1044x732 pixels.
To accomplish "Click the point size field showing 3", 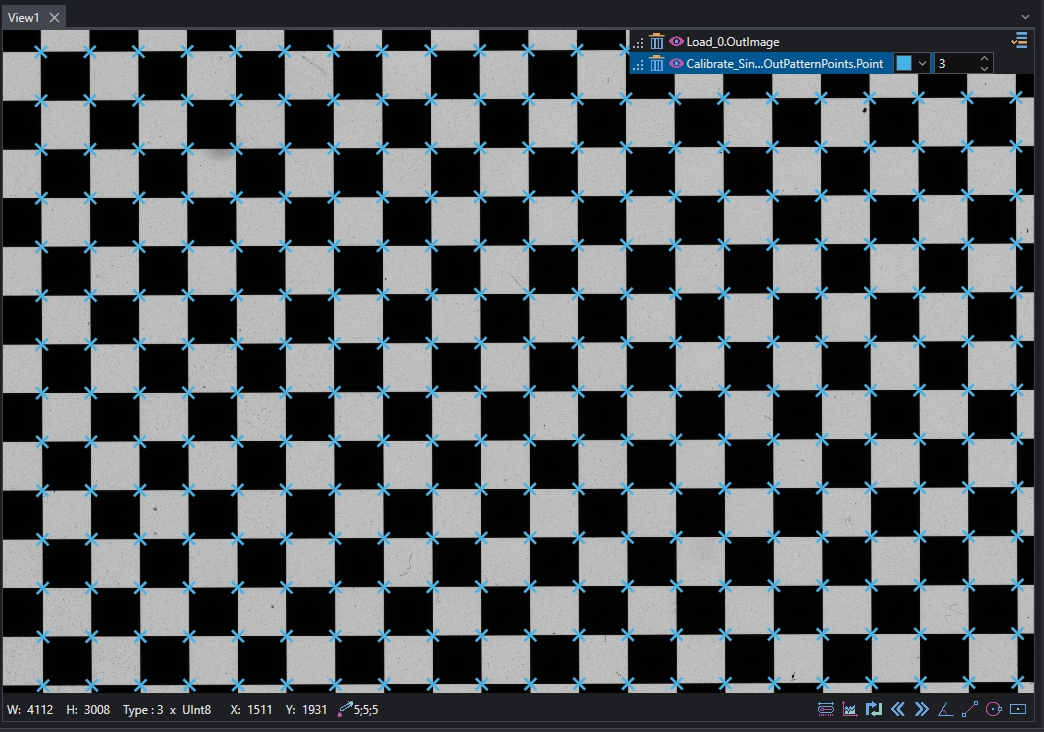I will pos(956,63).
